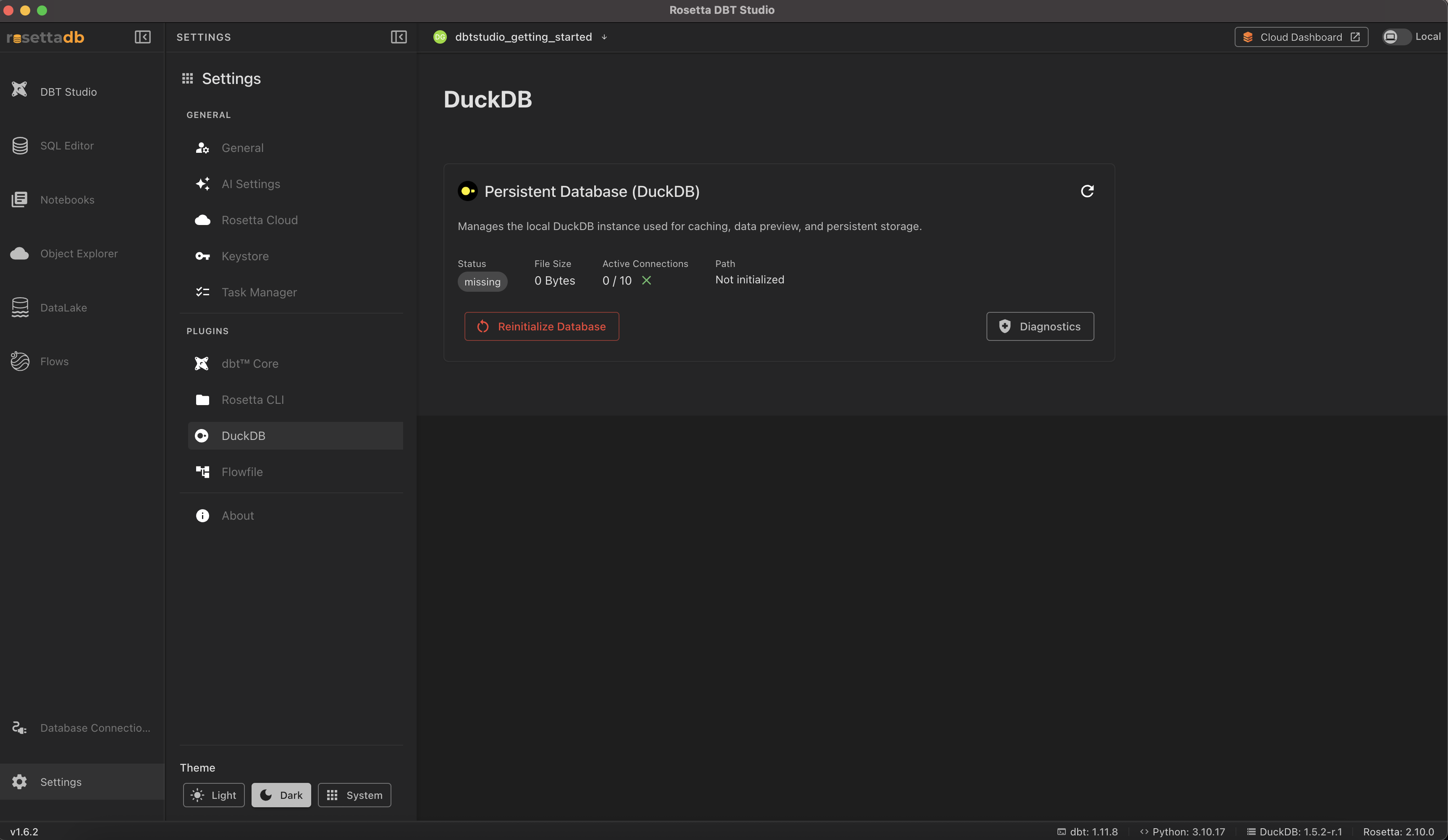This screenshot has width=1448, height=840.
Task: Click the Not initialized path text
Action: (x=749, y=280)
